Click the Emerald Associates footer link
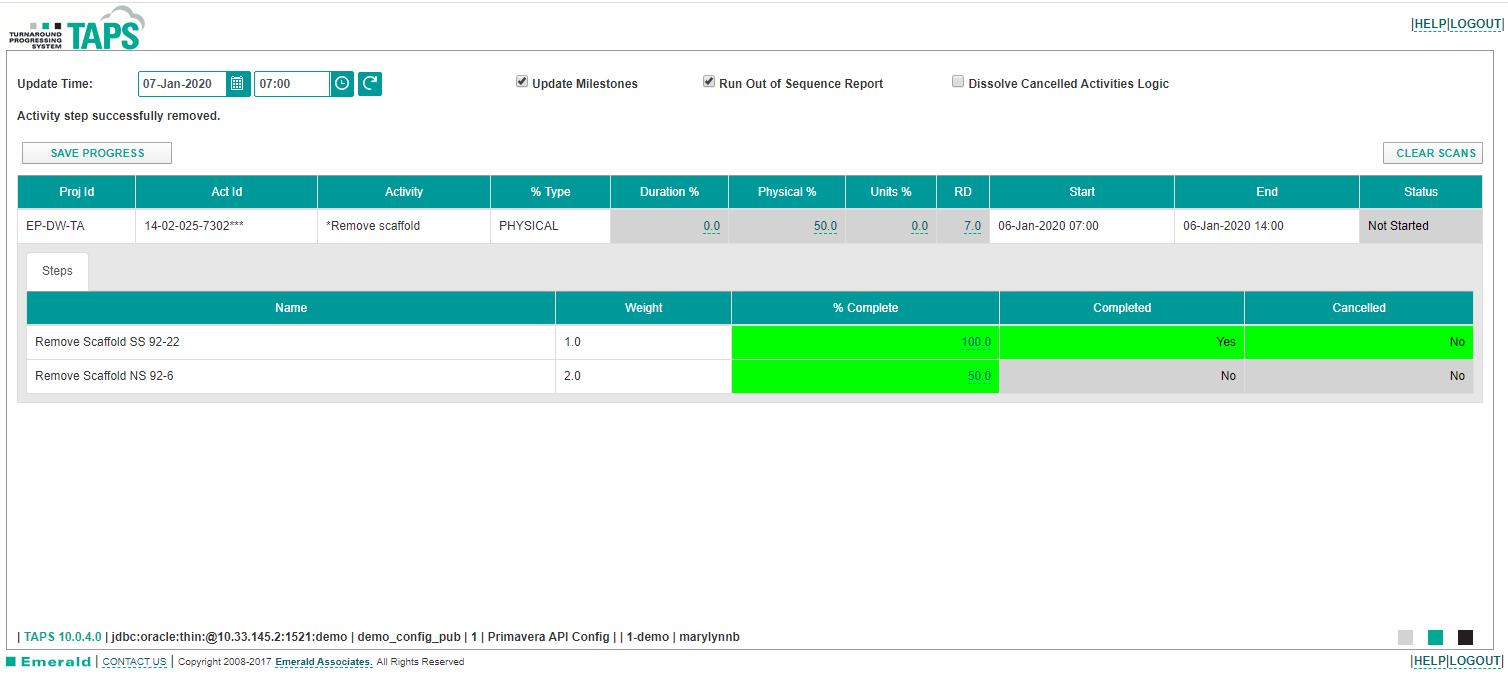Screen dimensions: 1508x688 pos(322,661)
